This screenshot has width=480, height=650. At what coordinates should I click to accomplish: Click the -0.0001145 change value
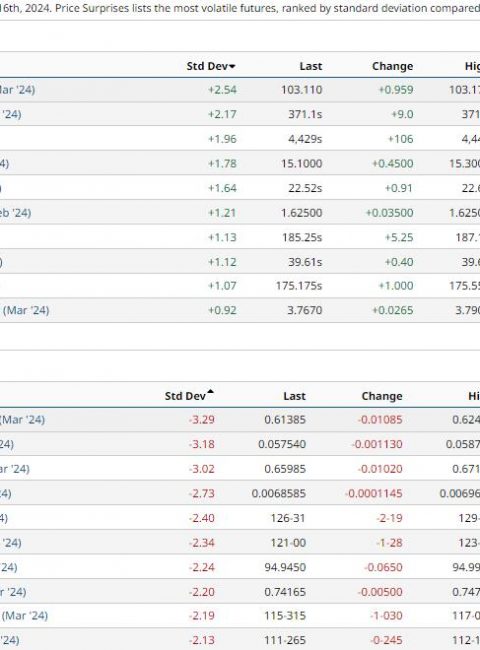pos(373,494)
